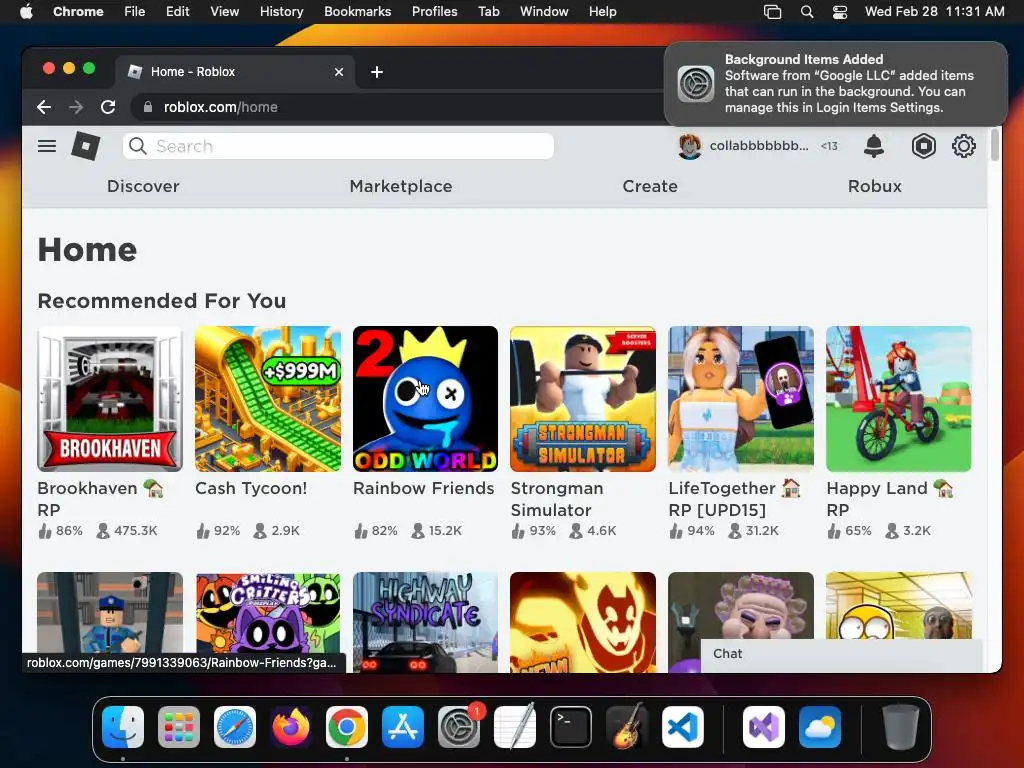This screenshot has width=1024, height=768.
Task: Click the Background Items Added notification
Action: 836,84
